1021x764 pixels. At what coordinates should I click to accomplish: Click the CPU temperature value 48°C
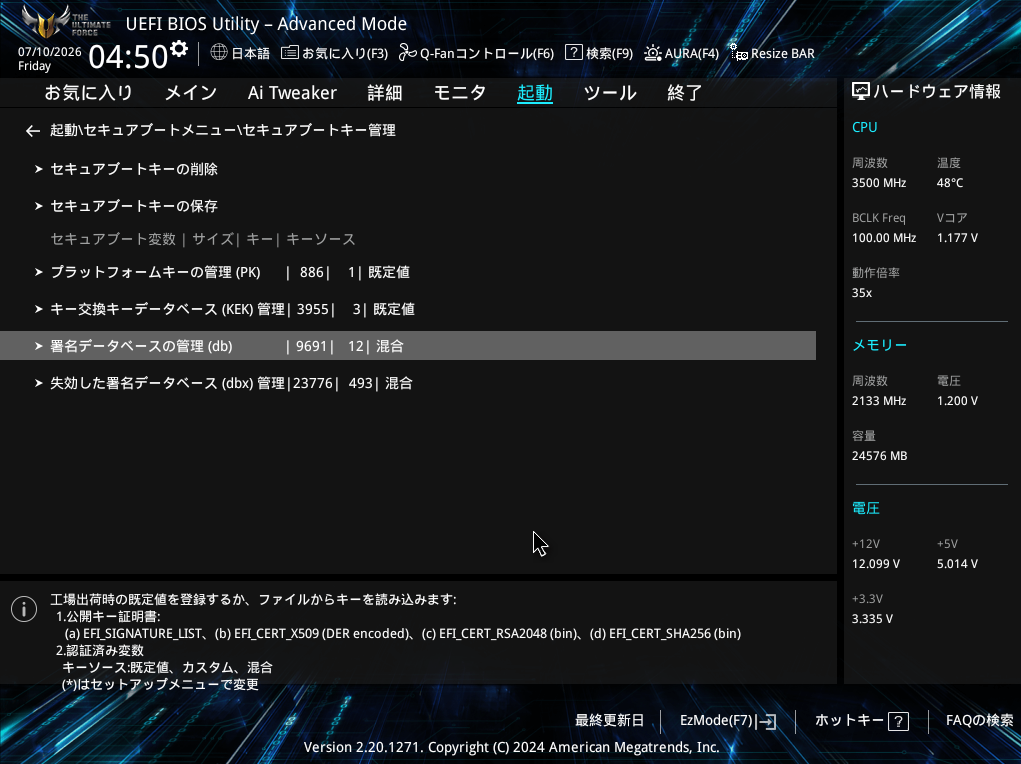950,183
